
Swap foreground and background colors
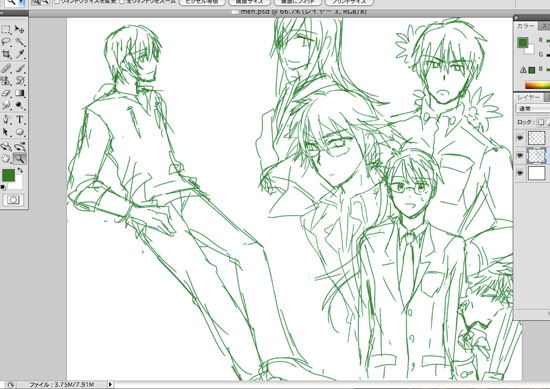coord(20,170)
